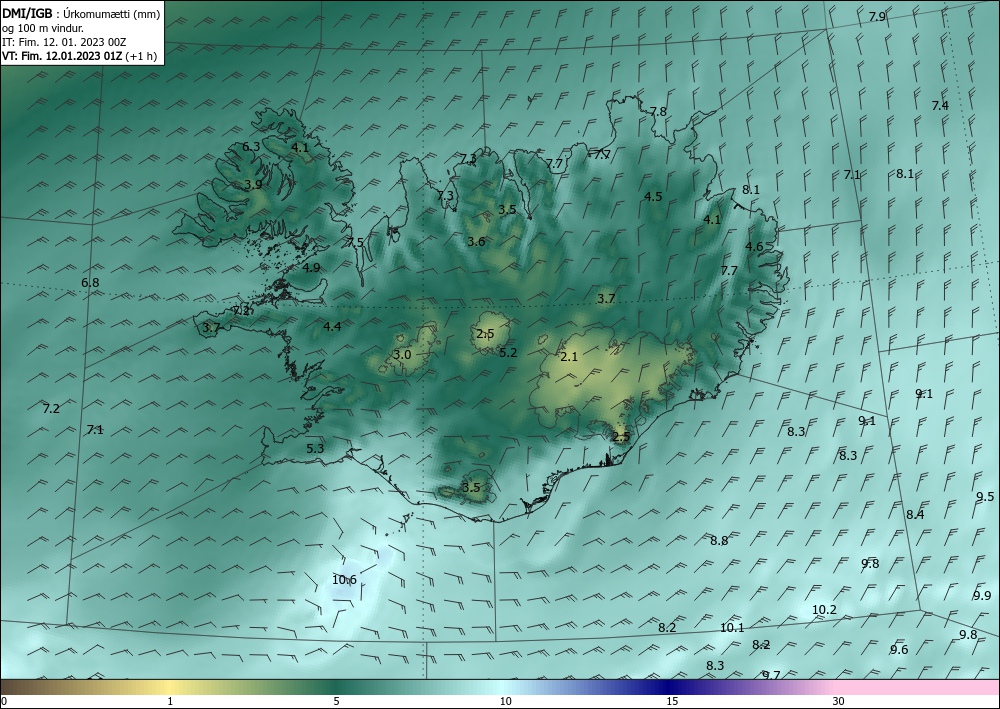The width and height of the screenshot is (1000, 709).
Task: Click the 4.6 value on the east coast
Action: 754,247
